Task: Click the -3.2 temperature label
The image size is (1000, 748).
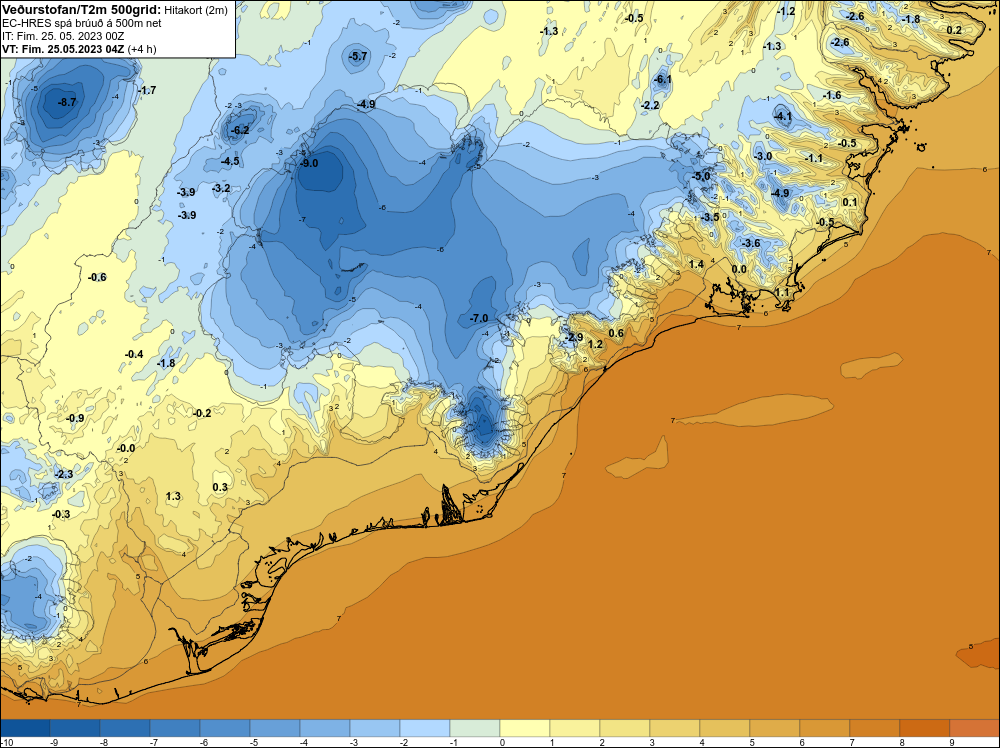Action: (221, 189)
